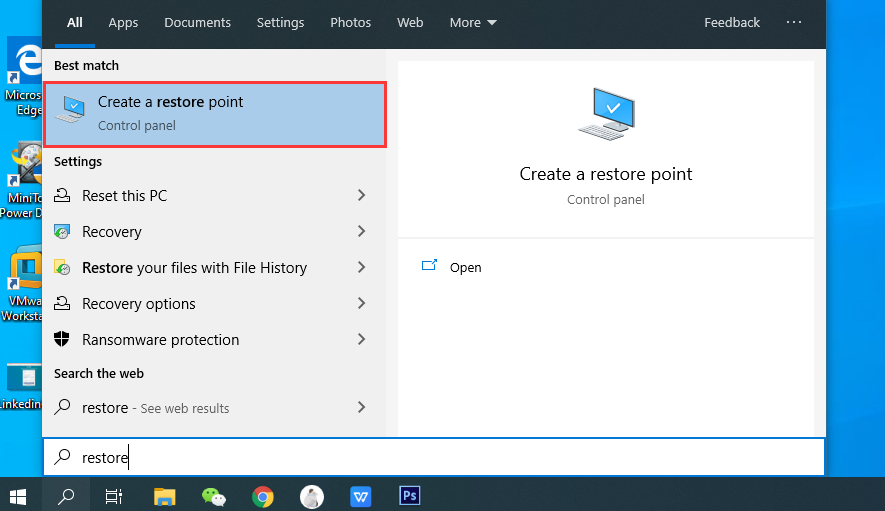Switch to the Photos search tab
Screen dimensions: 885x511
(x=351, y=23)
